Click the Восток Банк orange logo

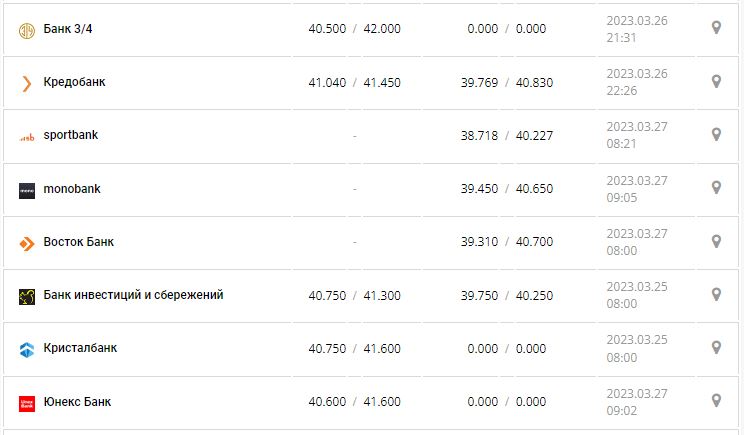click(x=27, y=243)
